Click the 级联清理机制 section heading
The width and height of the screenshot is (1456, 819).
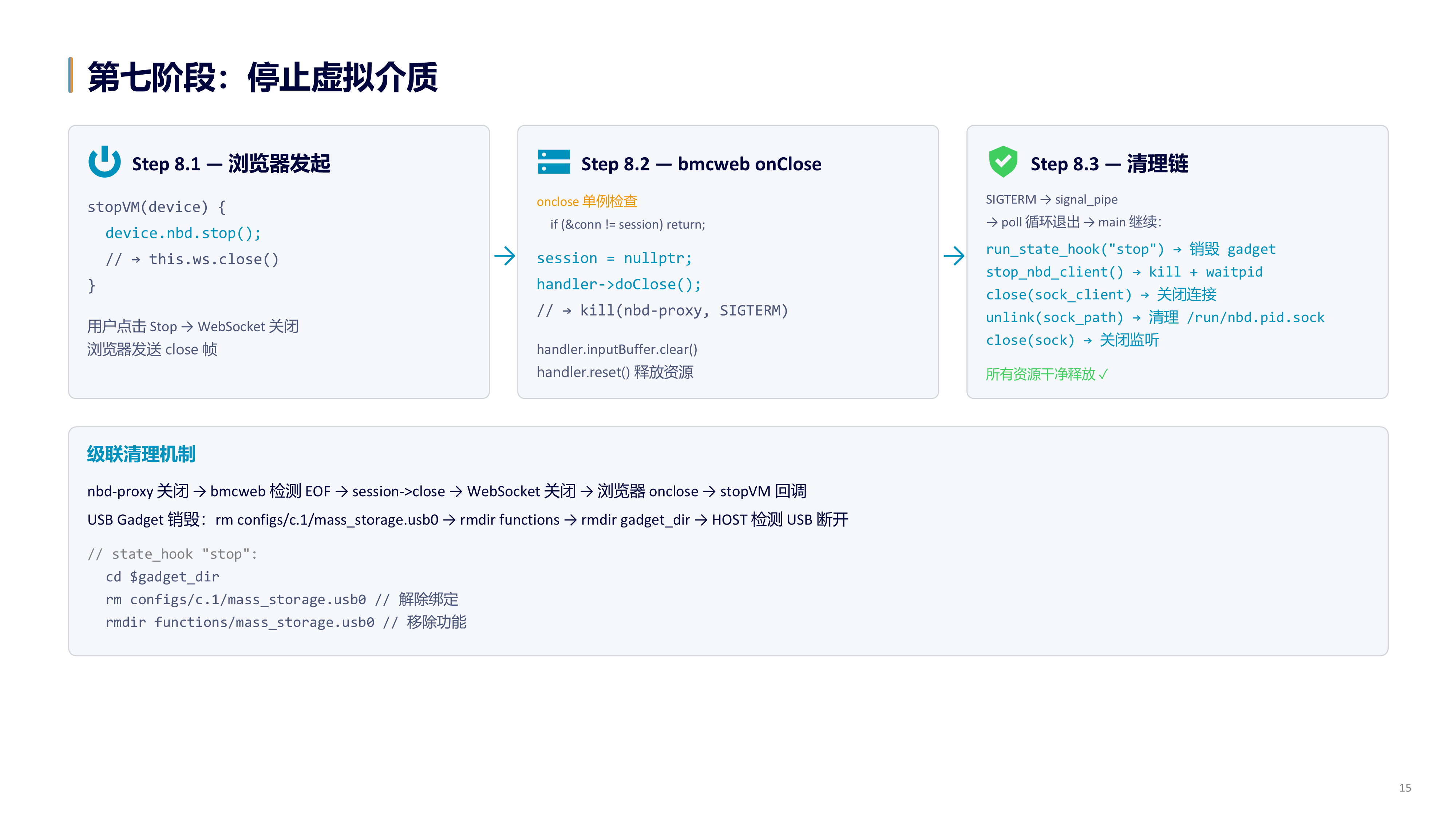[141, 454]
